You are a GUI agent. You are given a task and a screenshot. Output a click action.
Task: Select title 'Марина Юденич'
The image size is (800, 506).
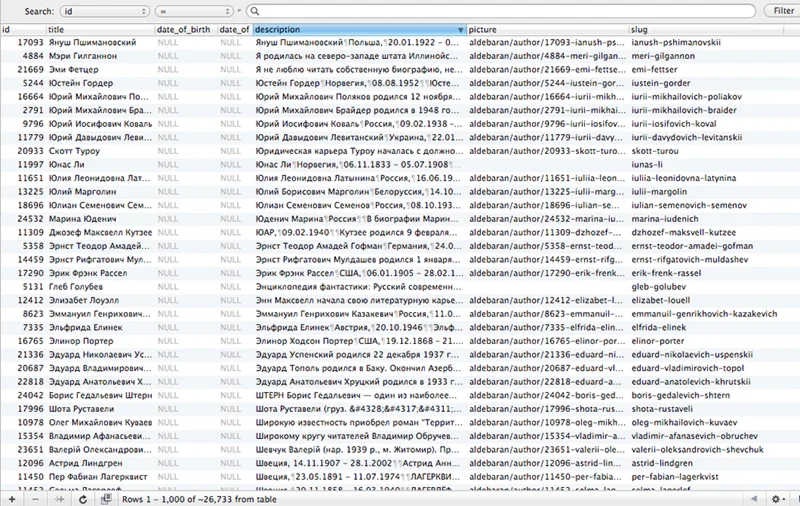coord(83,219)
